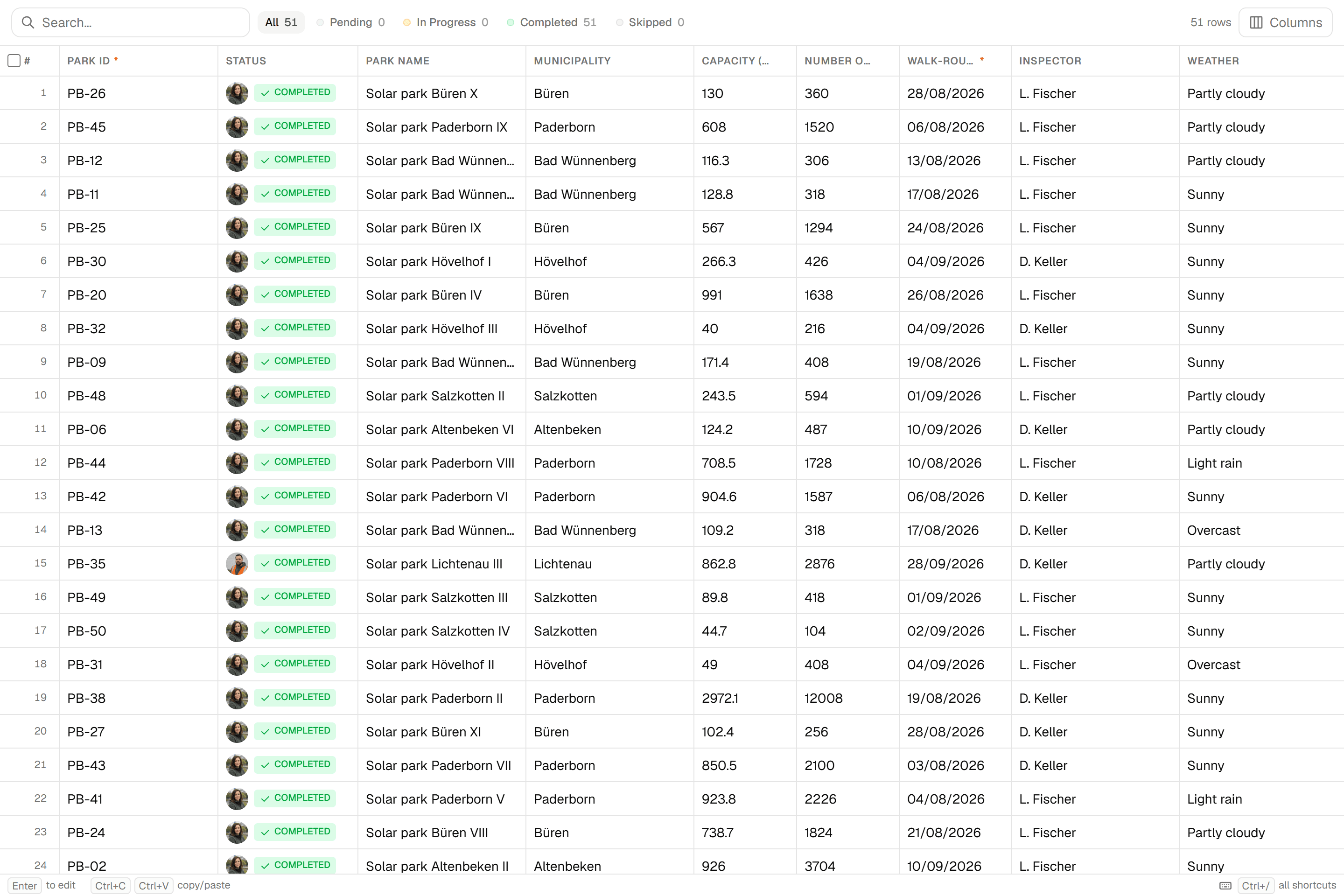The width and height of the screenshot is (1344, 896).
Task: Click the COMPLETED badge for PB-30
Action: click(295, 260)
